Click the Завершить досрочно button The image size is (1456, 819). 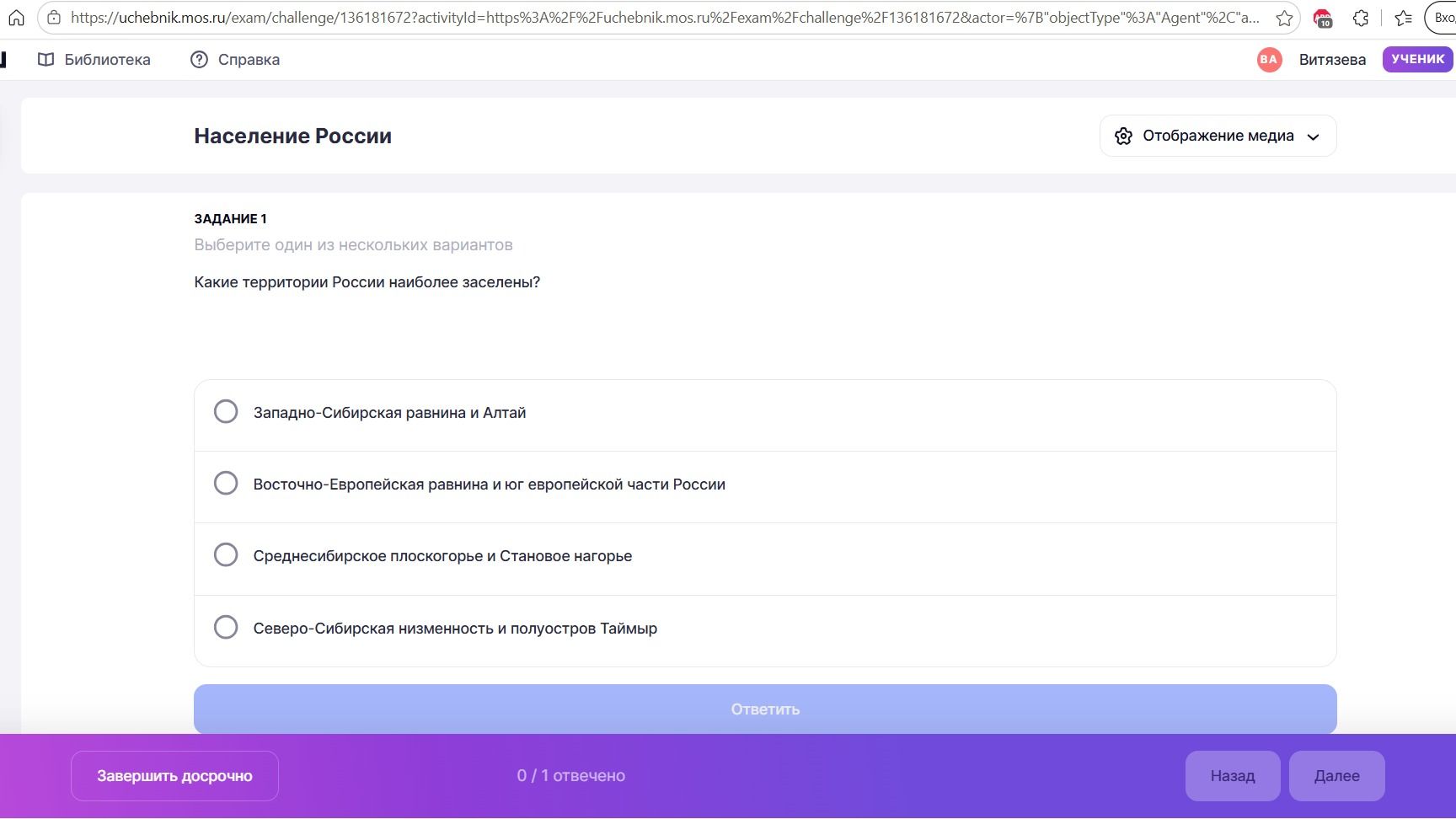coord(174,776)
